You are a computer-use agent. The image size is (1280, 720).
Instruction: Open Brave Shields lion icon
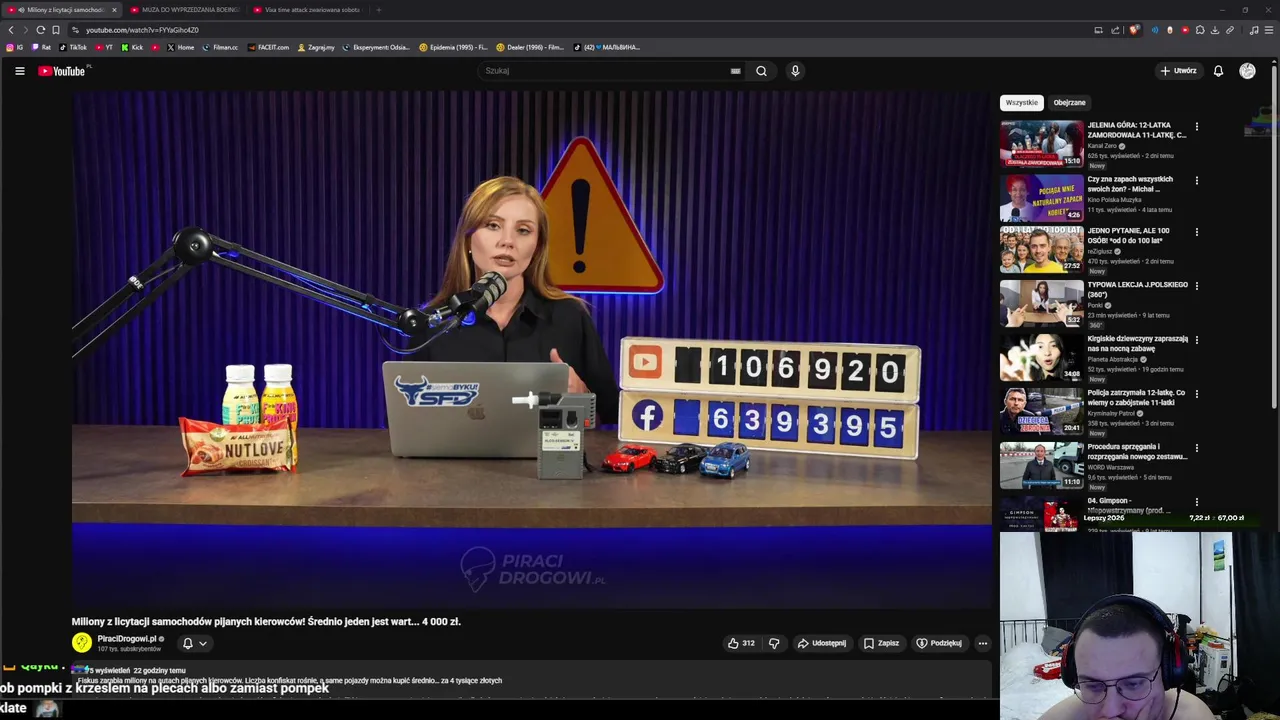click(x=1133, y=30)
